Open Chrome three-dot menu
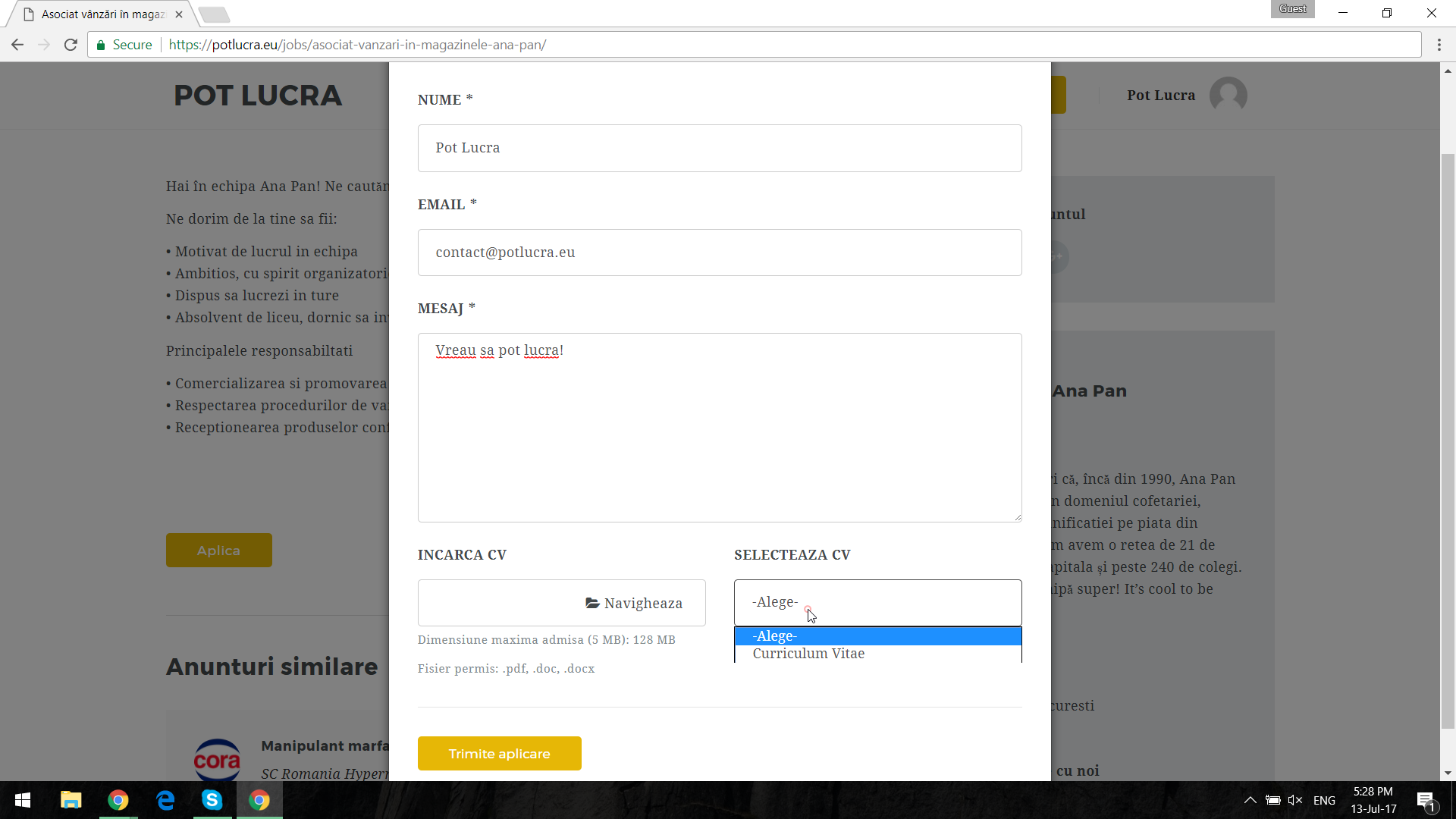Image resolution: width=1456 pixels, height=819 pixels. (1439, 45)
